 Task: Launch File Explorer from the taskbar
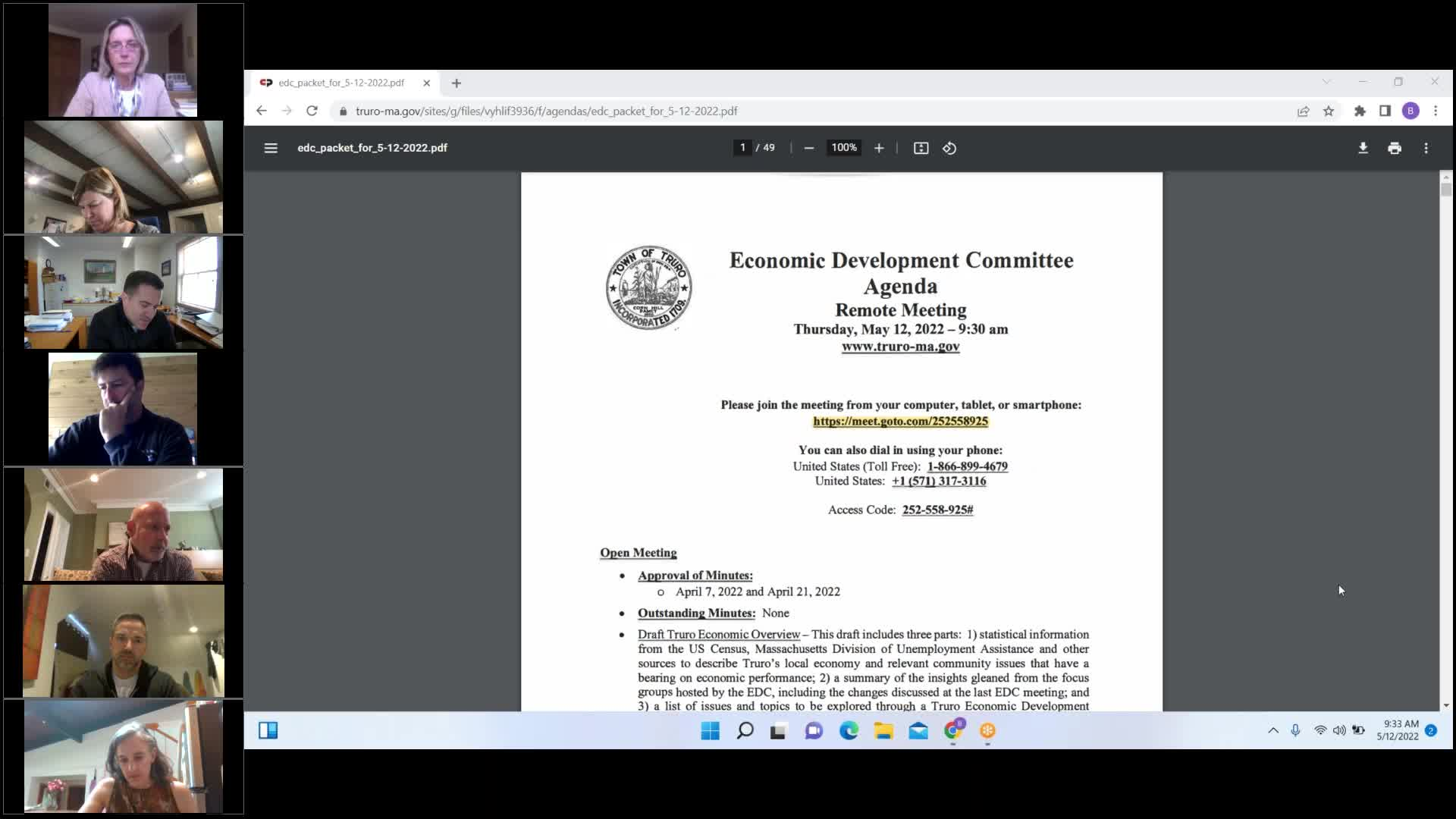(x=884, y=730)
